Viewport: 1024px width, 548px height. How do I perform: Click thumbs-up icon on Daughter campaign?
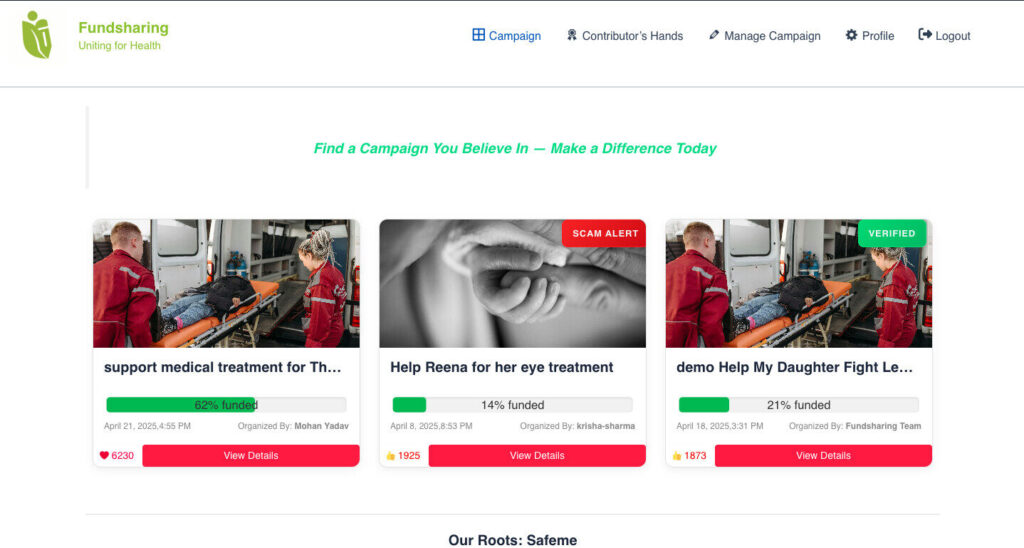(677, 456)
